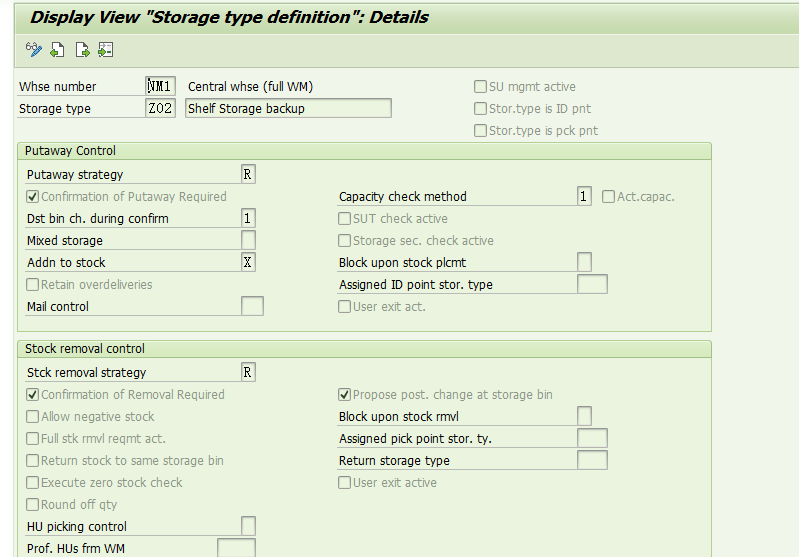The height and width of the screenshot is (557, 799).
Task: Toggle Allow negative stock checkbox
Action: tap(33, 416)
